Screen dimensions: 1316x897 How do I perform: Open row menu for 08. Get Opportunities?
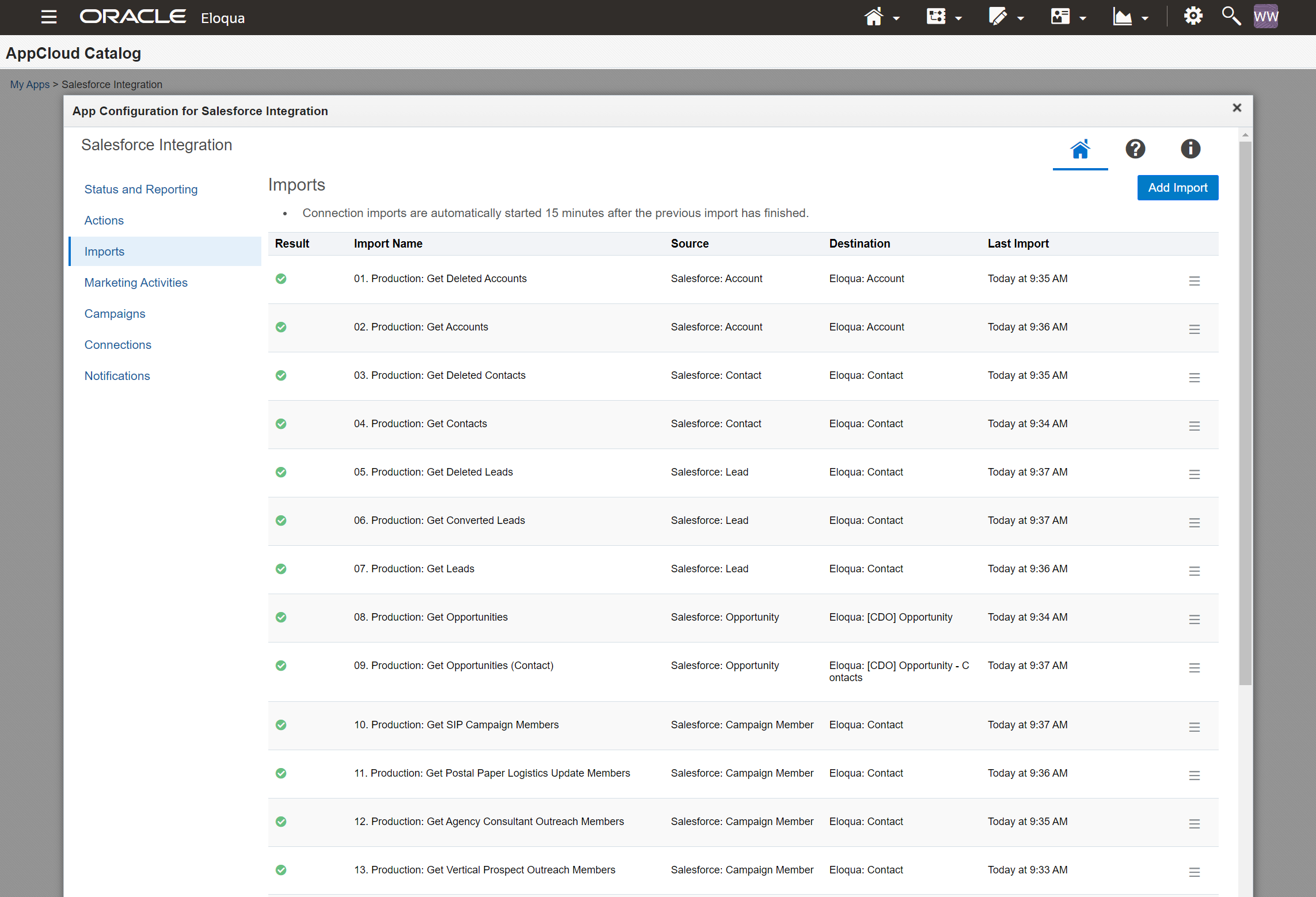(x=1195, y=619)
